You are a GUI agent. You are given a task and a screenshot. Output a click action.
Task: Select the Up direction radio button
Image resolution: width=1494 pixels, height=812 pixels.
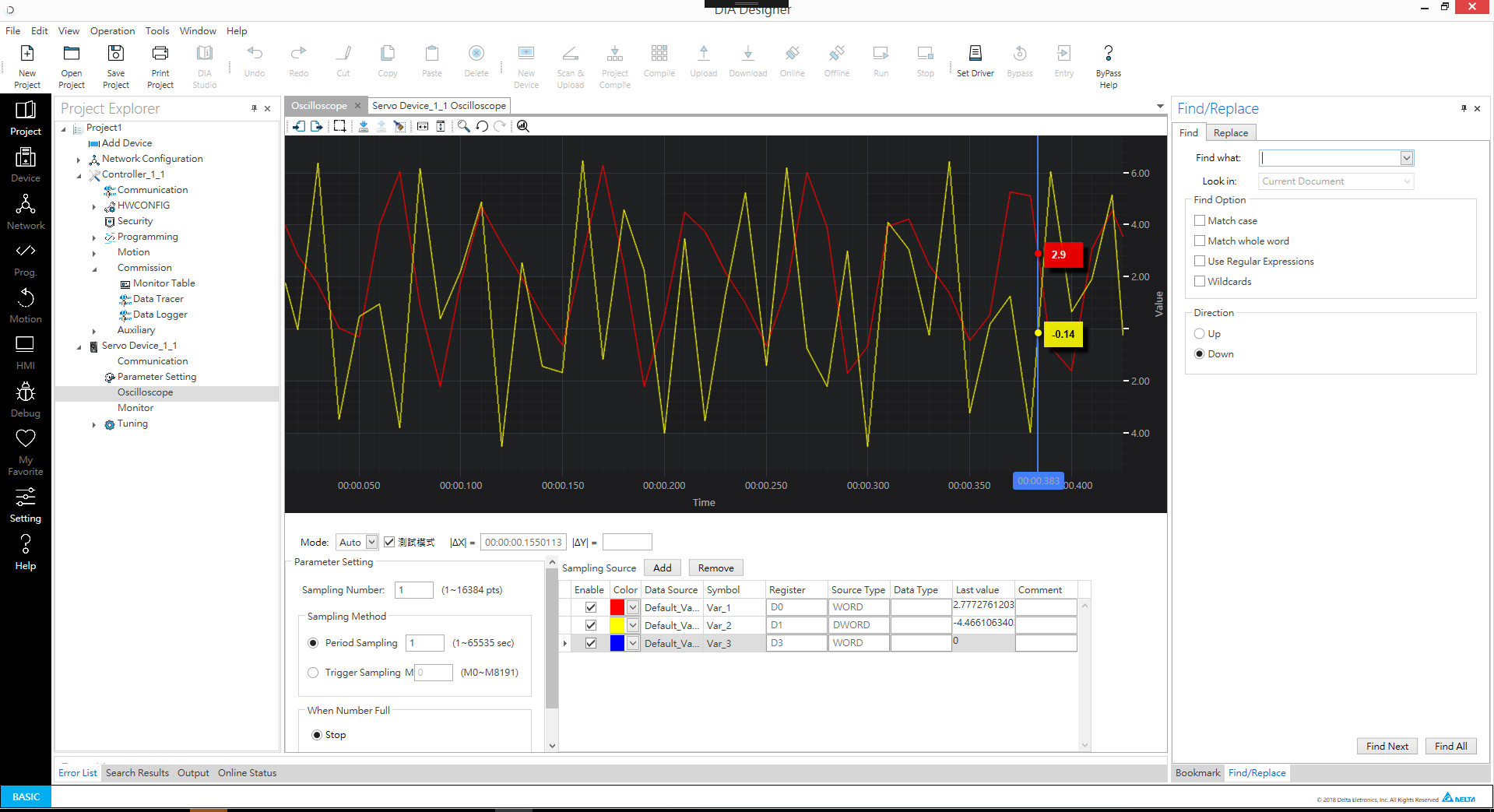click(1199, 334)
